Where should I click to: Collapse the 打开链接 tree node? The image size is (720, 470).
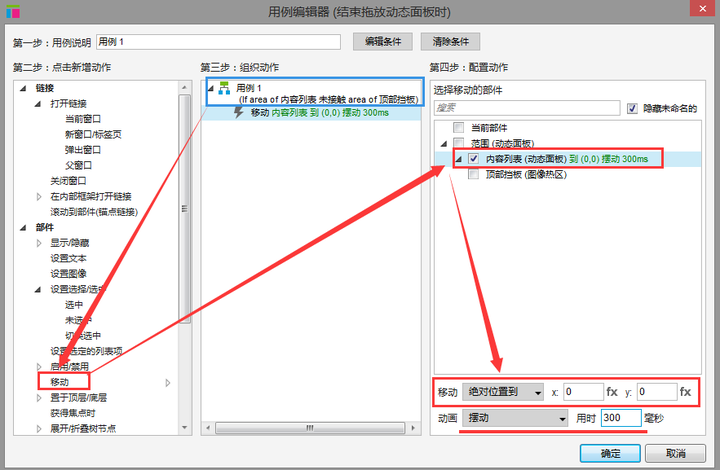tap(38, 104)
